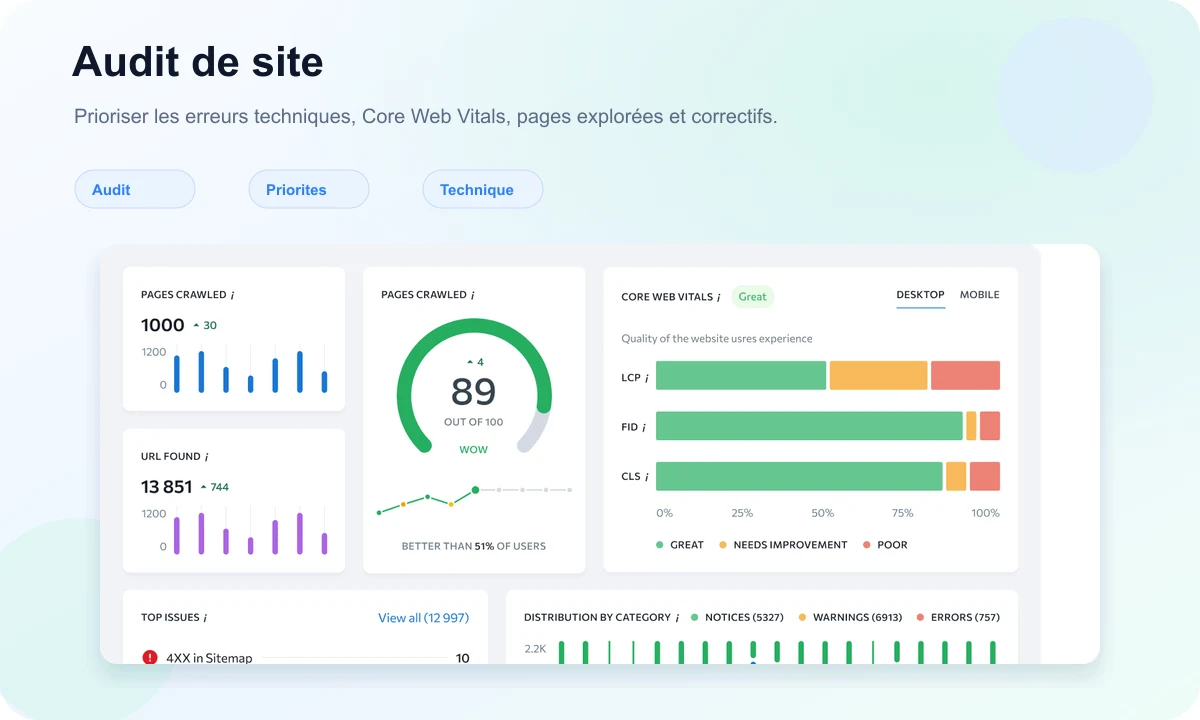
Task: Click info icon beside FID
Action: [644, 428]
